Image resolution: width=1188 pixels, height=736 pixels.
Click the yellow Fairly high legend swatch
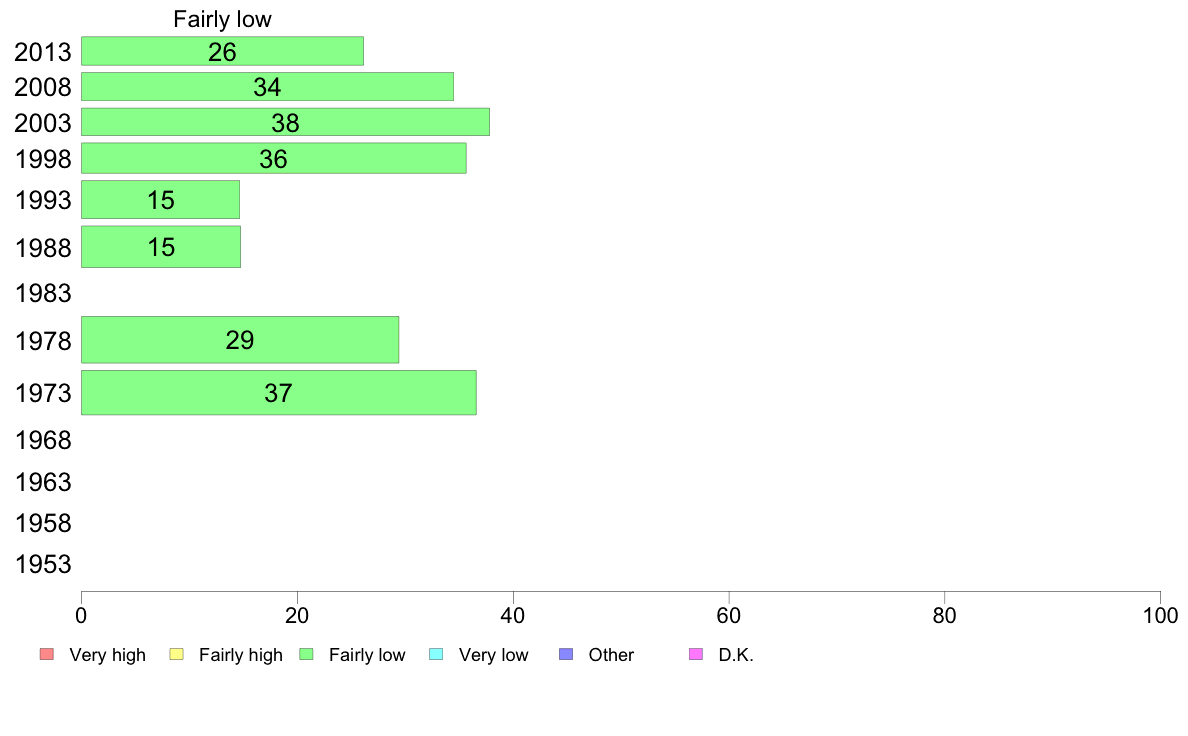(x=177, y=654)
